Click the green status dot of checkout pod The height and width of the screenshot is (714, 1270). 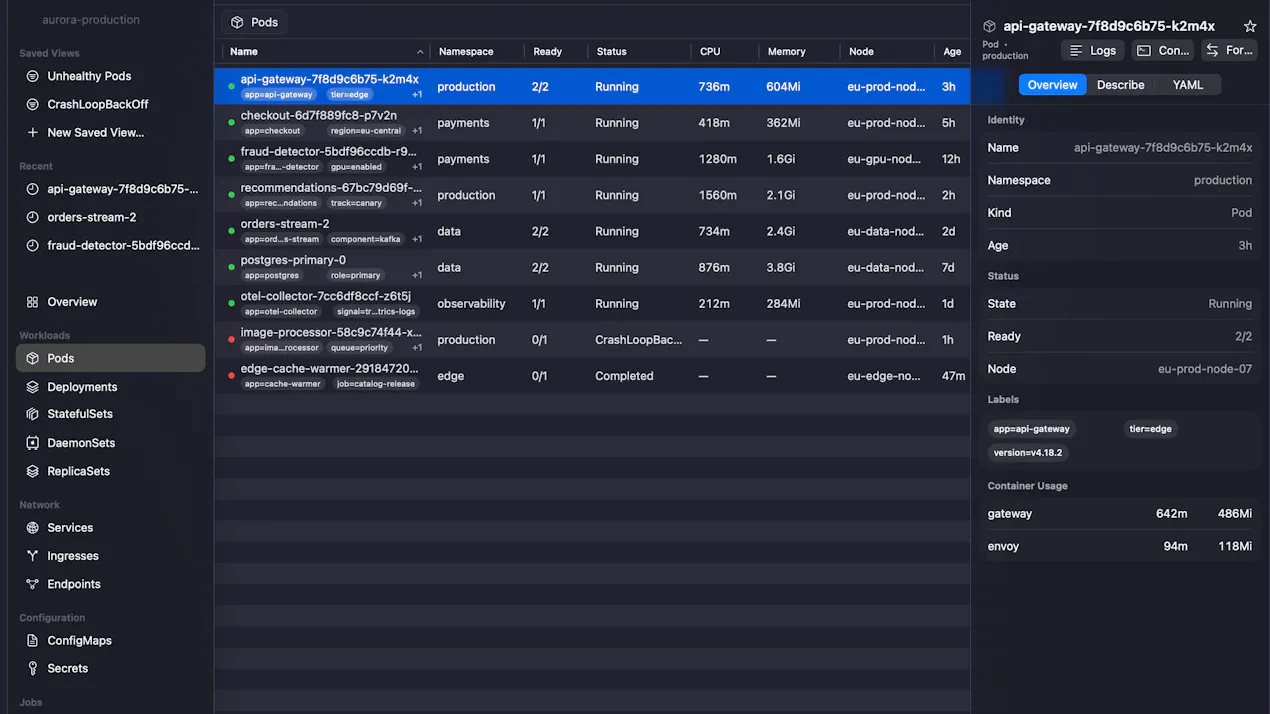tap(232, 123)
